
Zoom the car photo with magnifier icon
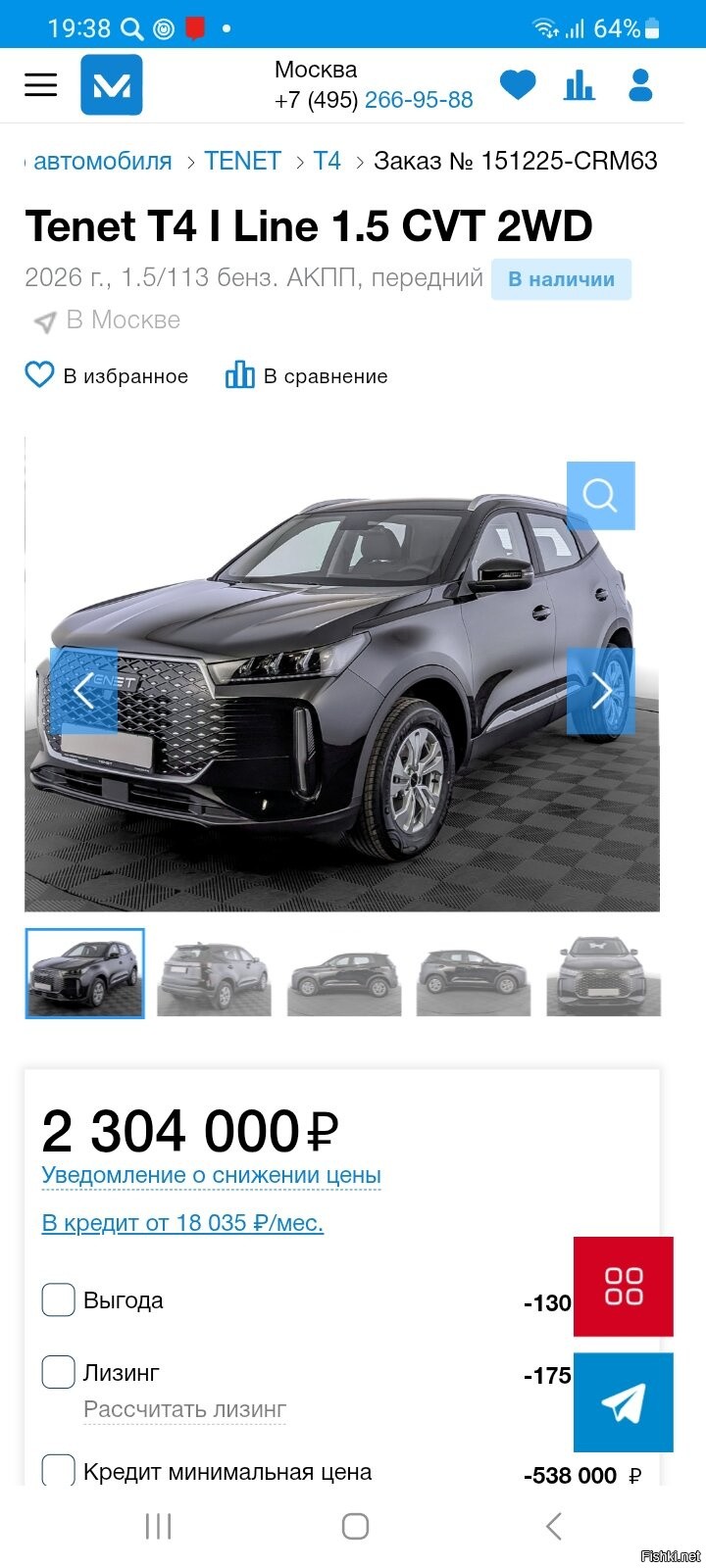pyautogui.click(x=600, y=495)
